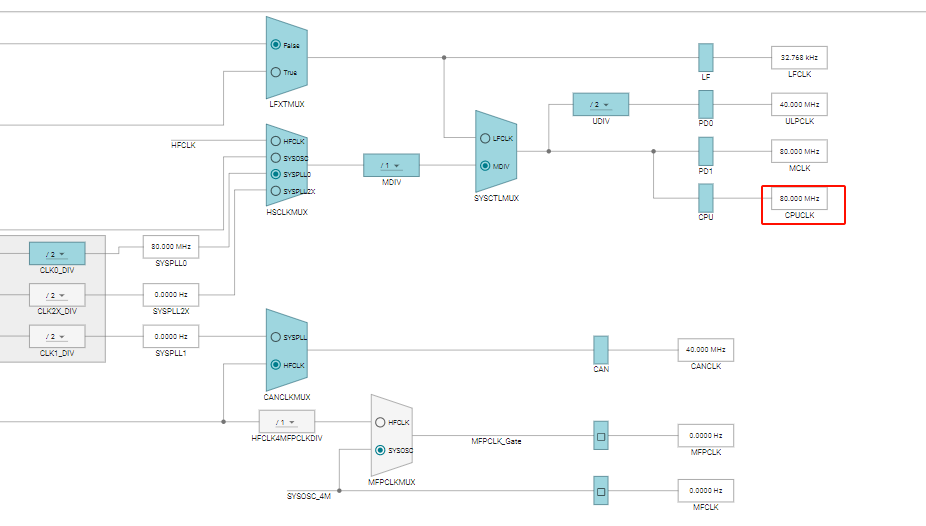Choose SYSPLL2X input in HSCLKMUX
This screenshot has width=926, height=526.
pyautogui.click(x=276, y=190)
